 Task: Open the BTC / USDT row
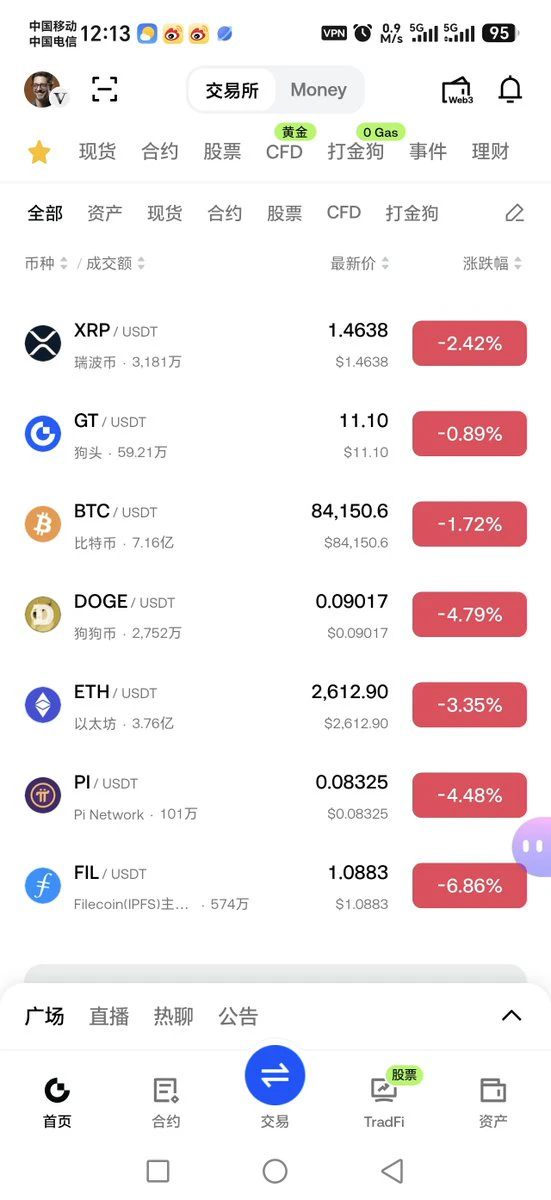[275, 525]
